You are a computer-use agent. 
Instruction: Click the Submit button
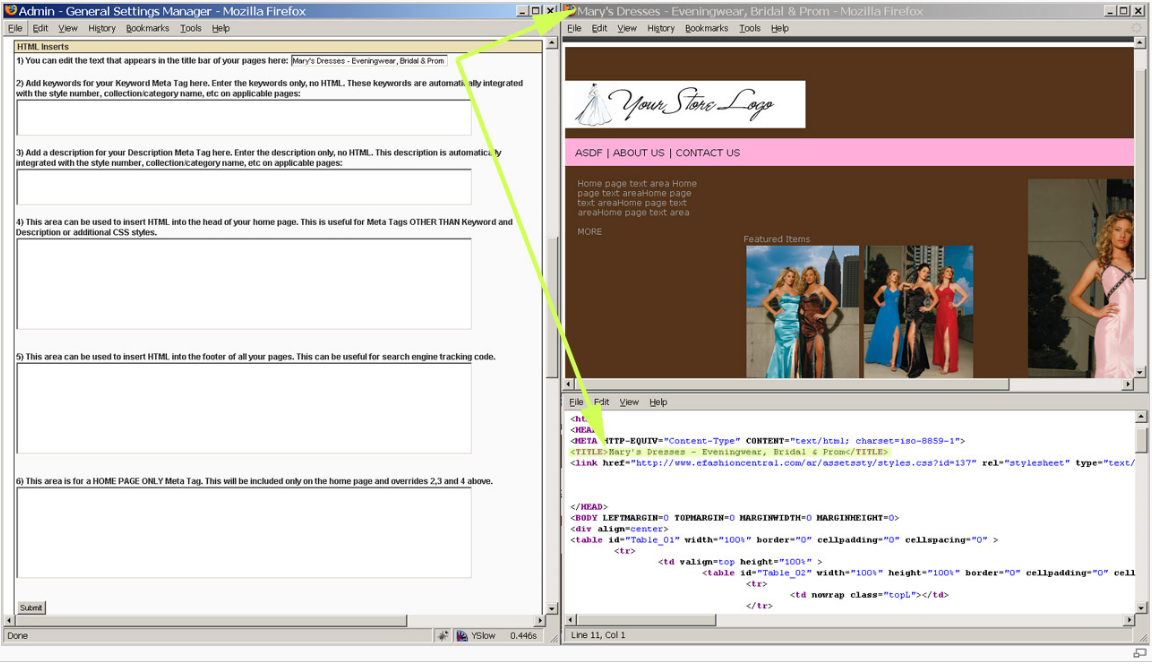pos(31,607)
